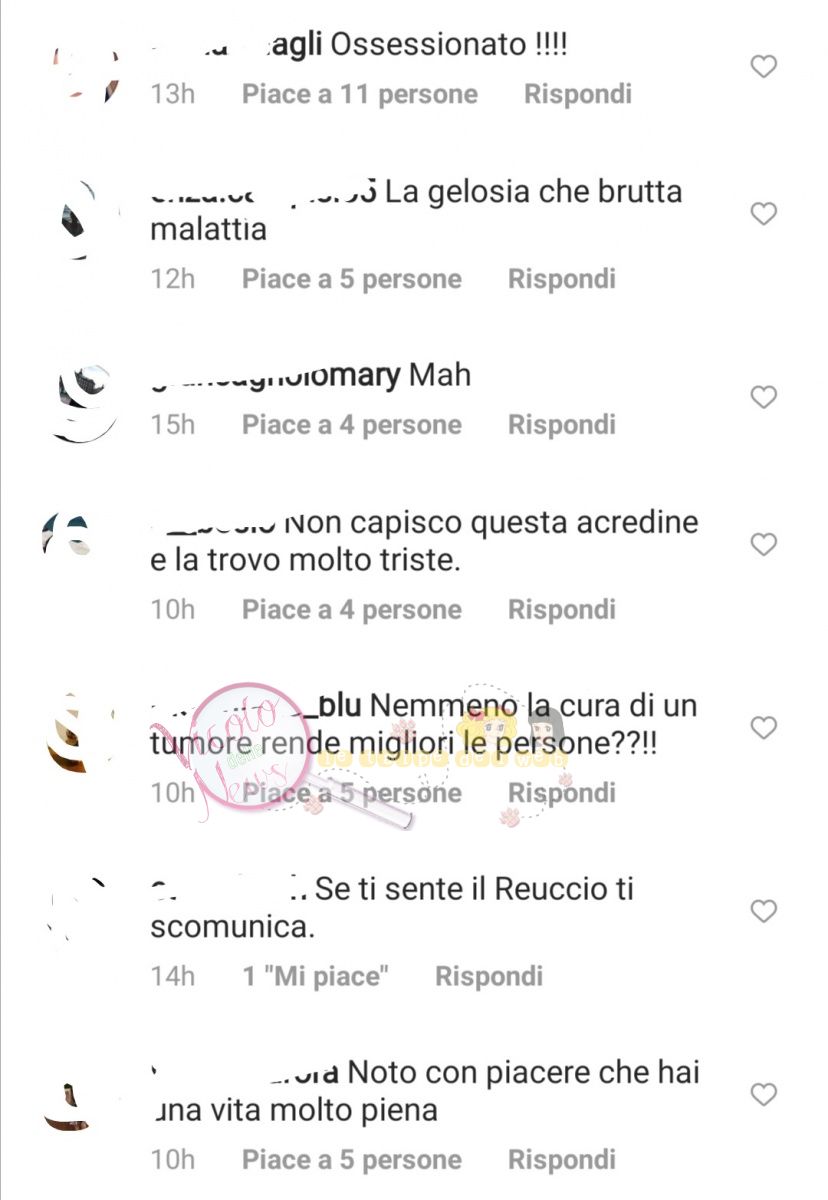View 'Piace a 4 persone' under the 'Mah' comment
Viewport: 828px width, 1200px height.
(352, 425)
